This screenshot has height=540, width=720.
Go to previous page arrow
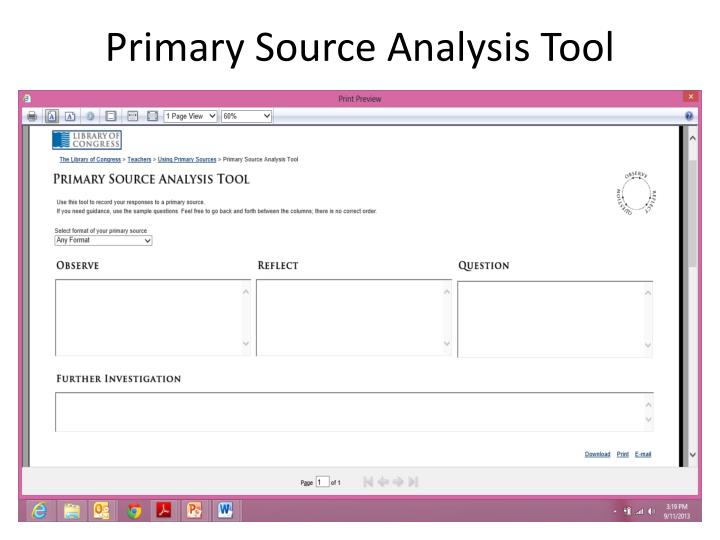pos(383,482)
